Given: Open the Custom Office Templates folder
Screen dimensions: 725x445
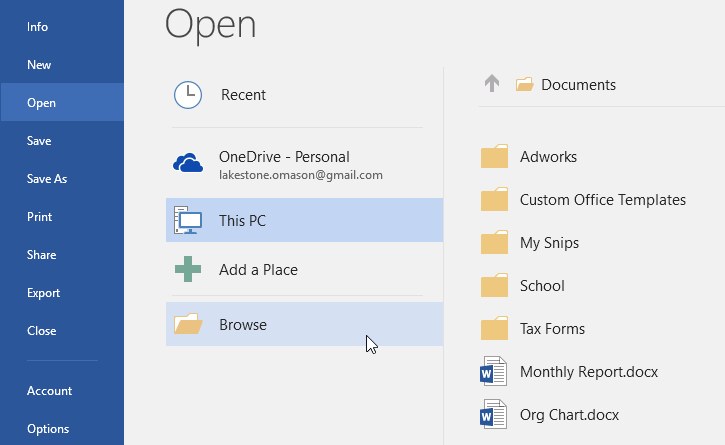Looking at the screenshot, I should [602, 200].
